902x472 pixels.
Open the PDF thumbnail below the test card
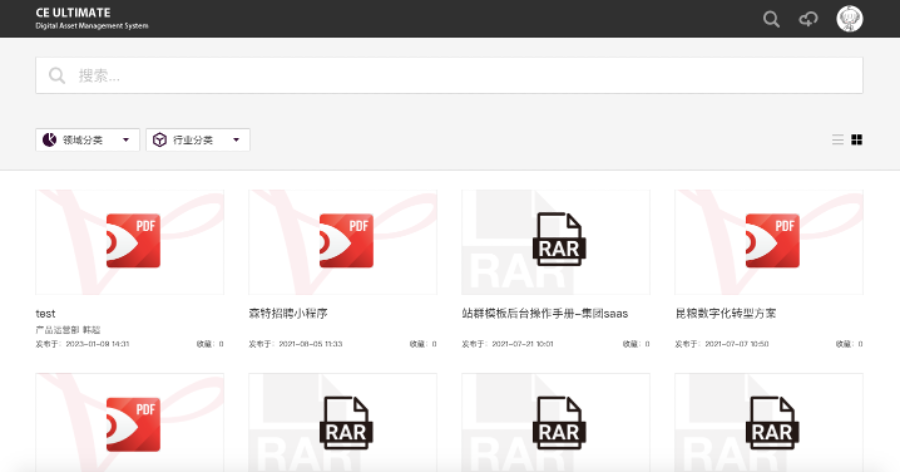130,423
